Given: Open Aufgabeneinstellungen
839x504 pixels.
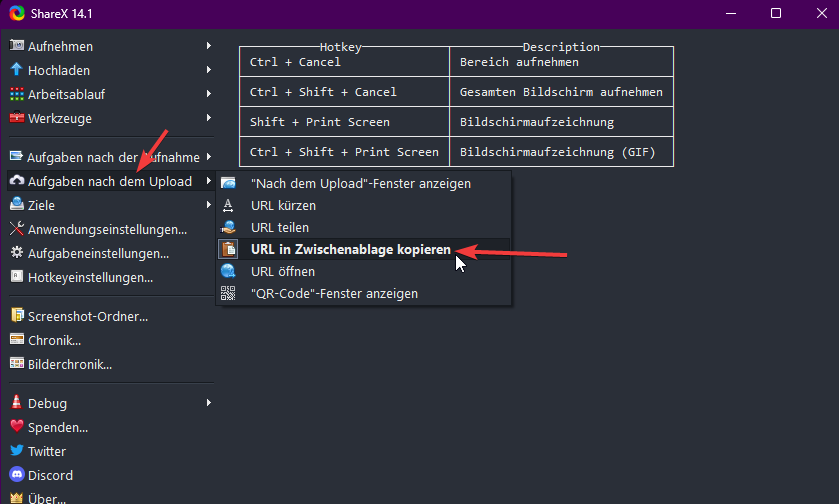Looking at the screenshot, I should click(x=98, y=253).
